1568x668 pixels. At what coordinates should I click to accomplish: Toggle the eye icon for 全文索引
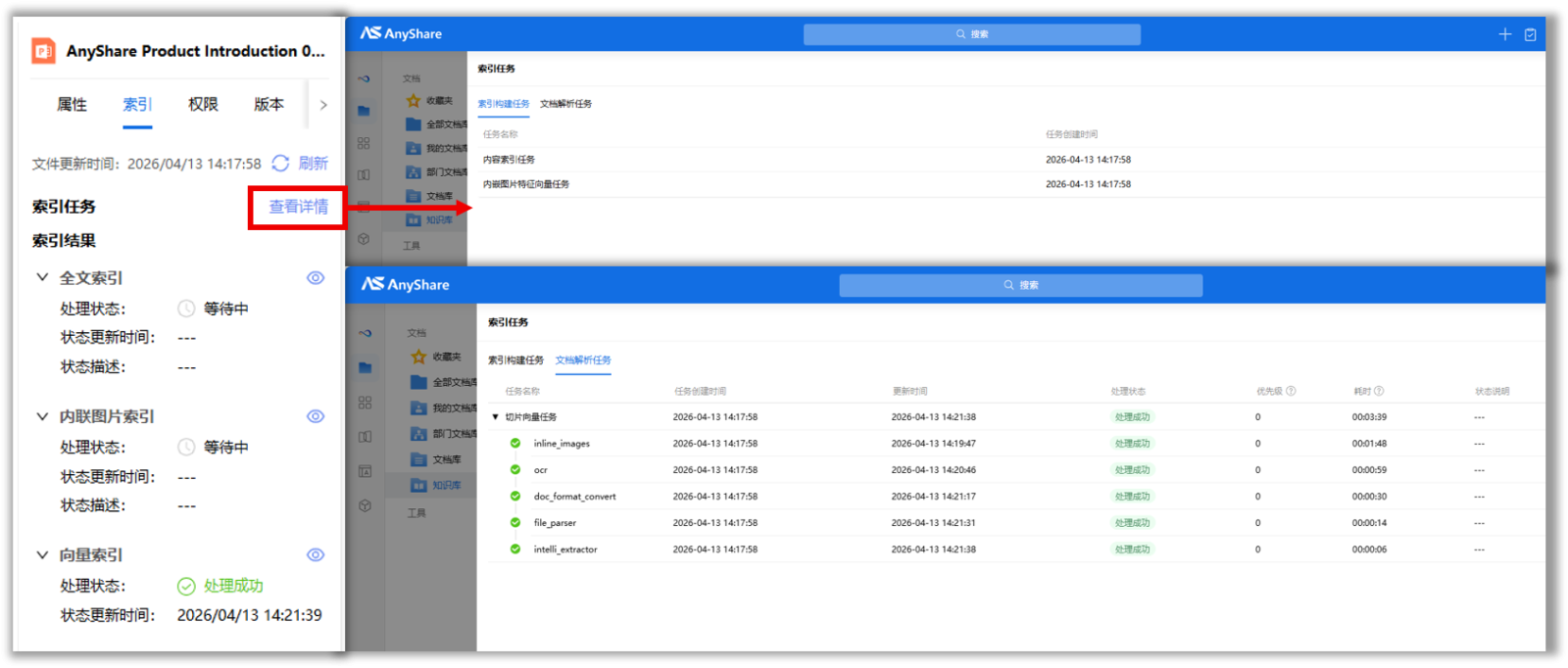pyautogui.click(x=316, y=278)
